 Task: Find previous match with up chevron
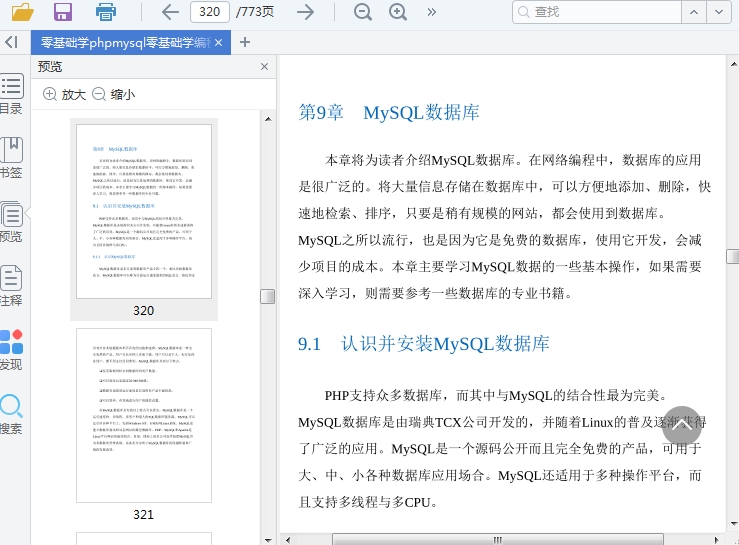[694, 12]
